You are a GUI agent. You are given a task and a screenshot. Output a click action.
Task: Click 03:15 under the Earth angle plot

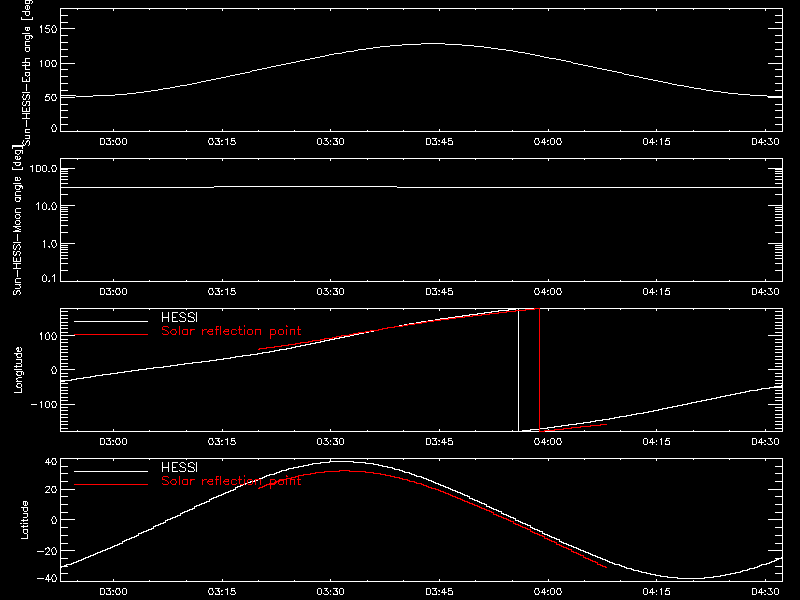(x=222, y=142)
